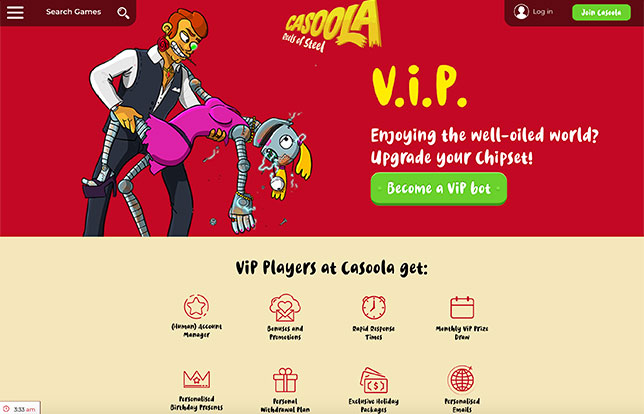Click the search magnifier icon

(123, 13)
